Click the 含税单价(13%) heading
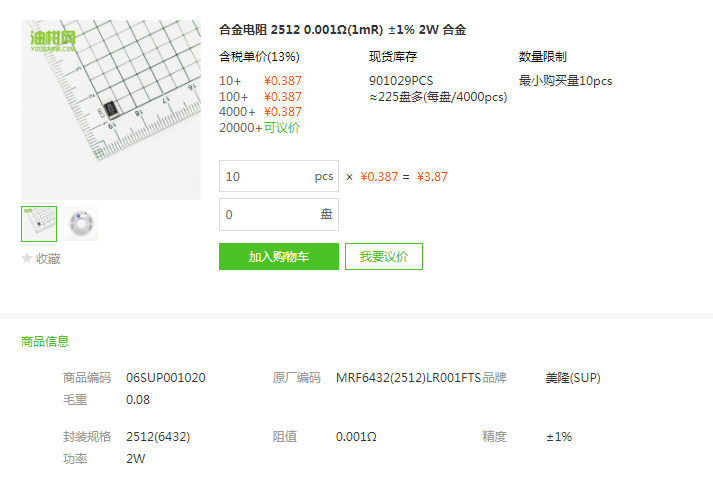This screenshot has height=481, width=713. point(259,57)
